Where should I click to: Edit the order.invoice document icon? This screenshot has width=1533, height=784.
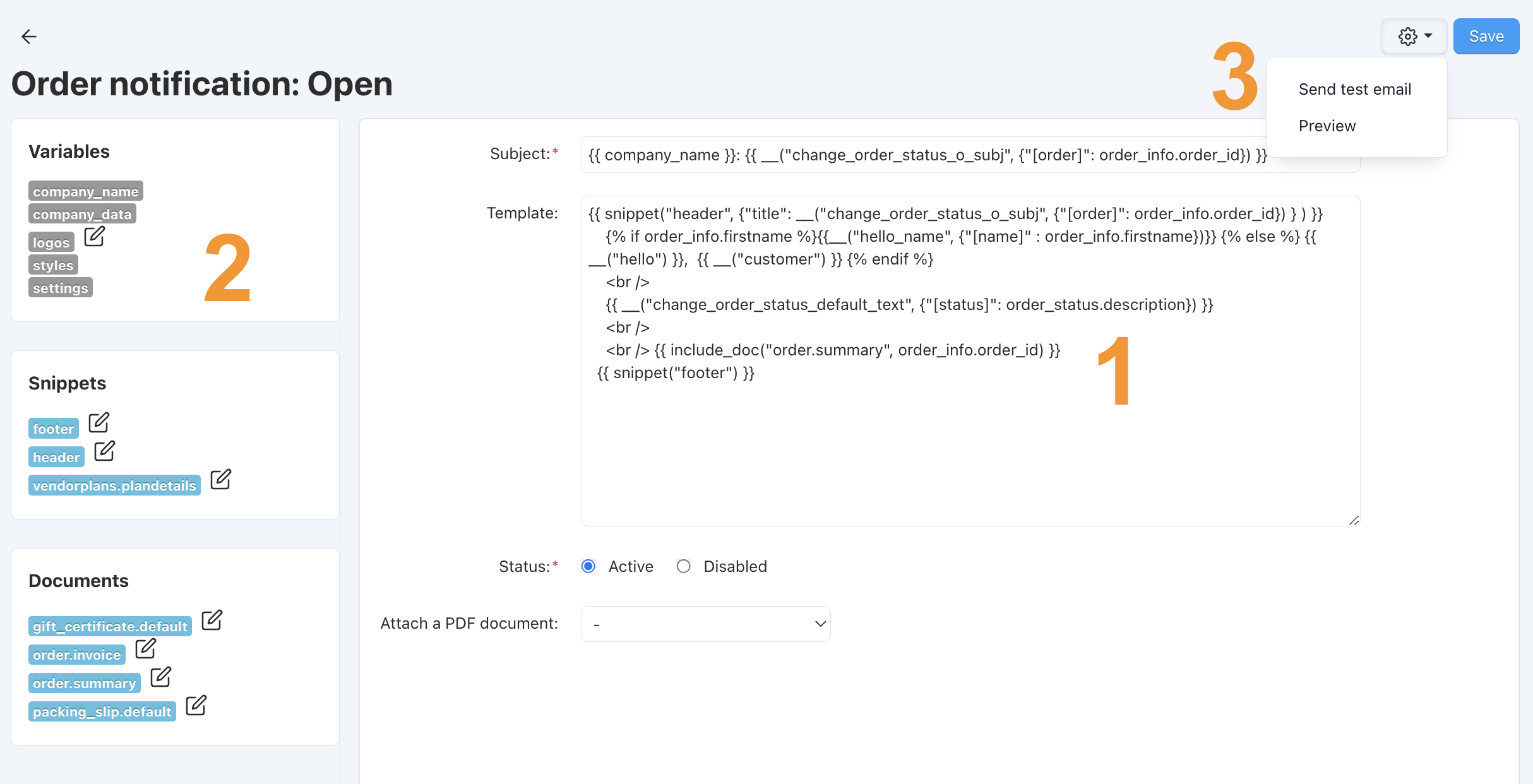[146, 648]
